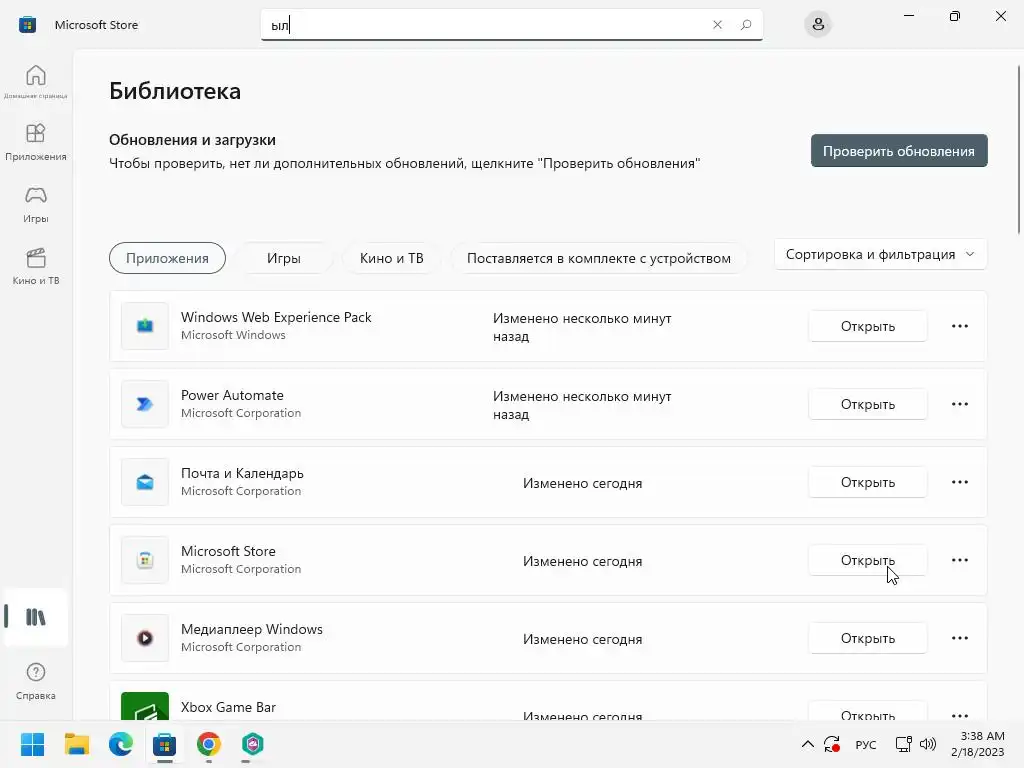
Task: Open the taskbar clock and date
Action: click(977, 744)
